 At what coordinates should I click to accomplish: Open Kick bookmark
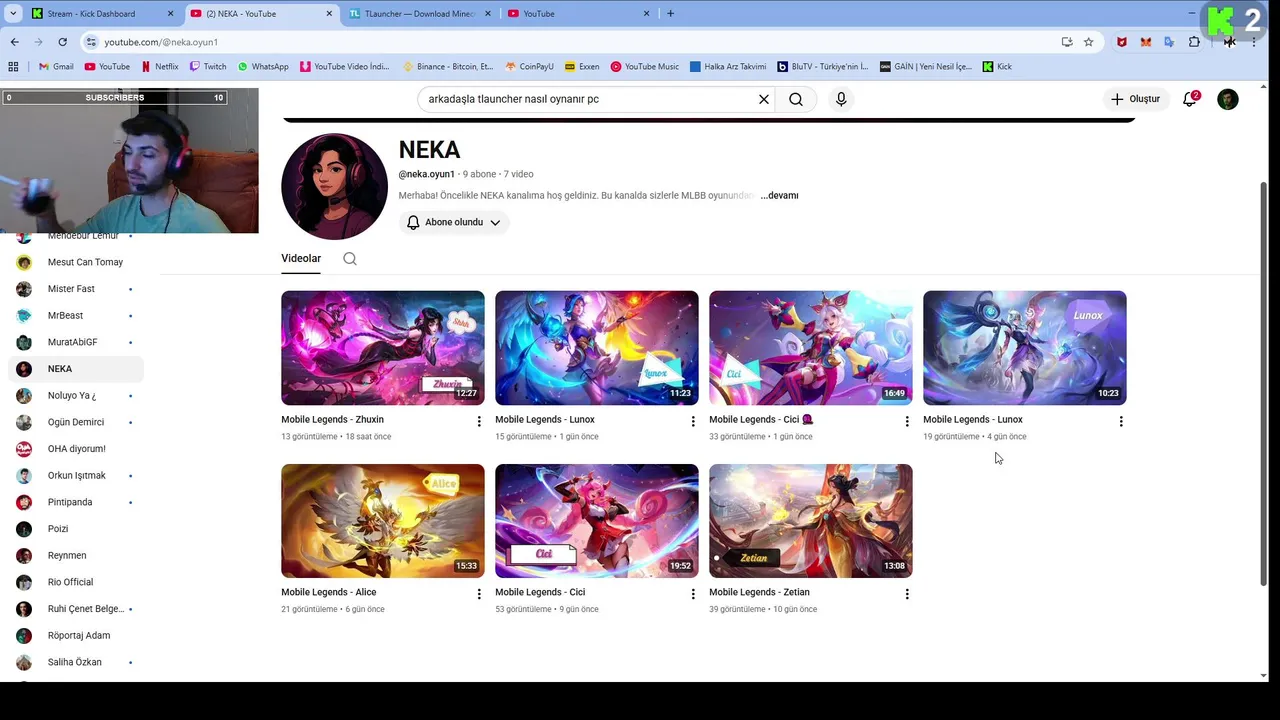point(997,67)
